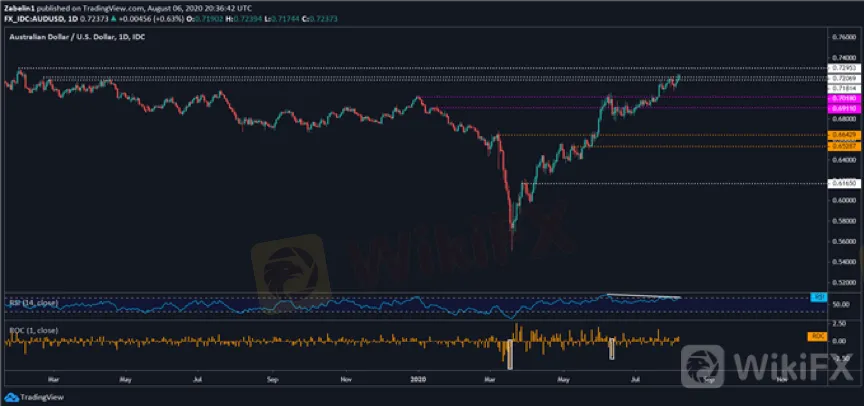Click the 0.52000 price axis value
Screen dimensions: 864x406
click(844, 283)
